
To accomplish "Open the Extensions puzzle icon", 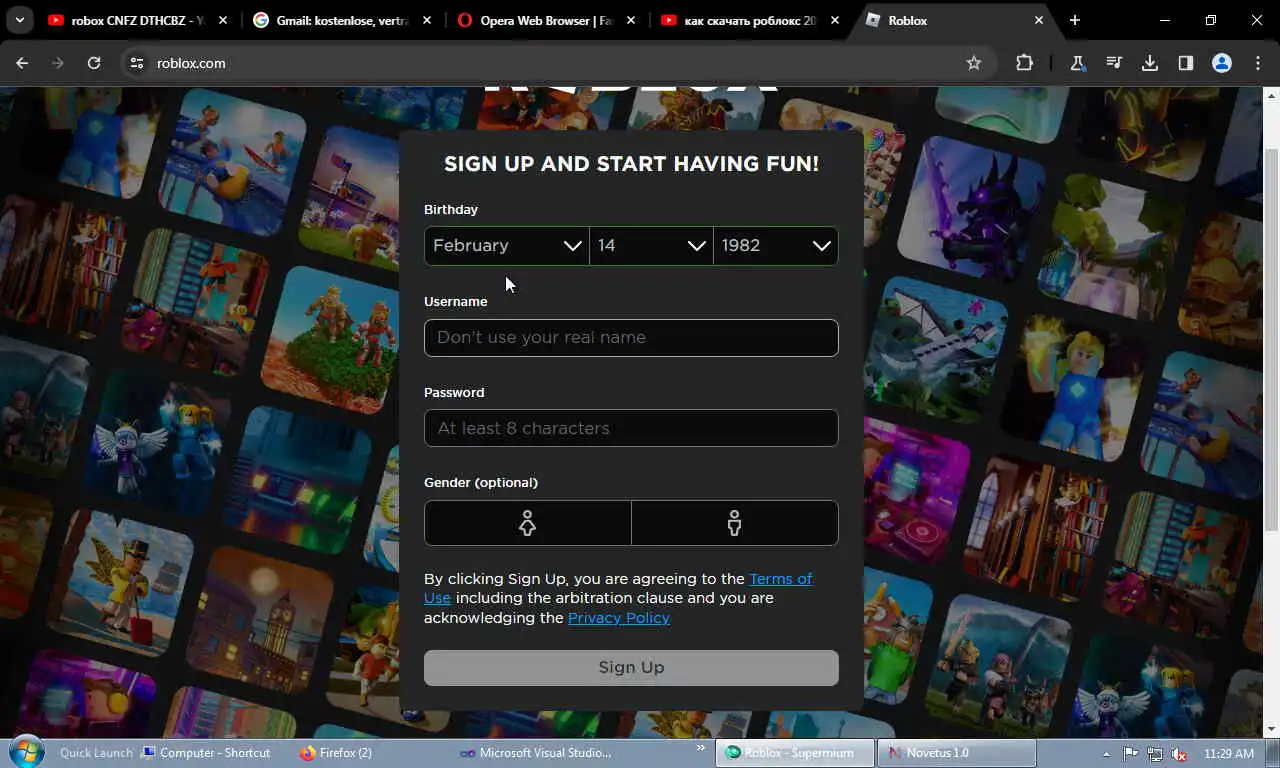I will click(1024, 63).
